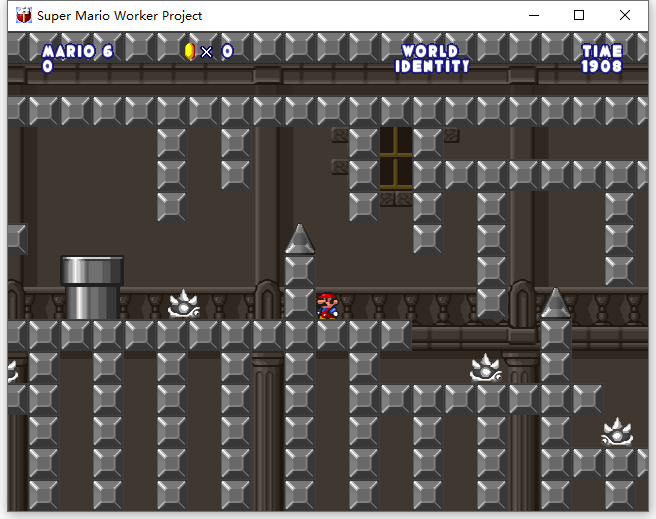
Task: Click the spike cone atop the pillar near Mario
Action: pos(300,239)
